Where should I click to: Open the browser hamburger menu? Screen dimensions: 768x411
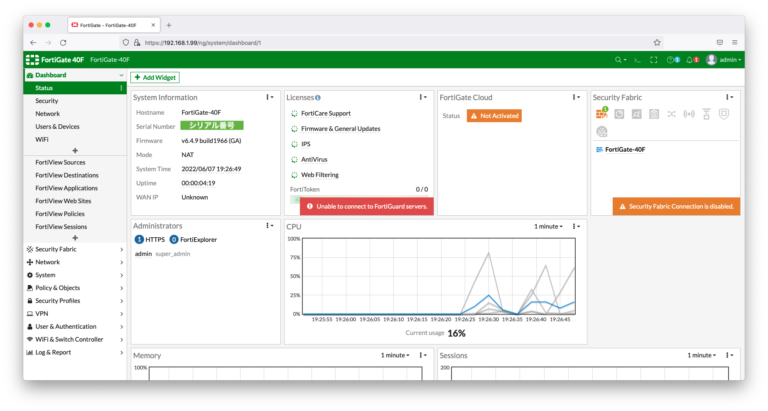pyautogui.click(x=735, y=43)
